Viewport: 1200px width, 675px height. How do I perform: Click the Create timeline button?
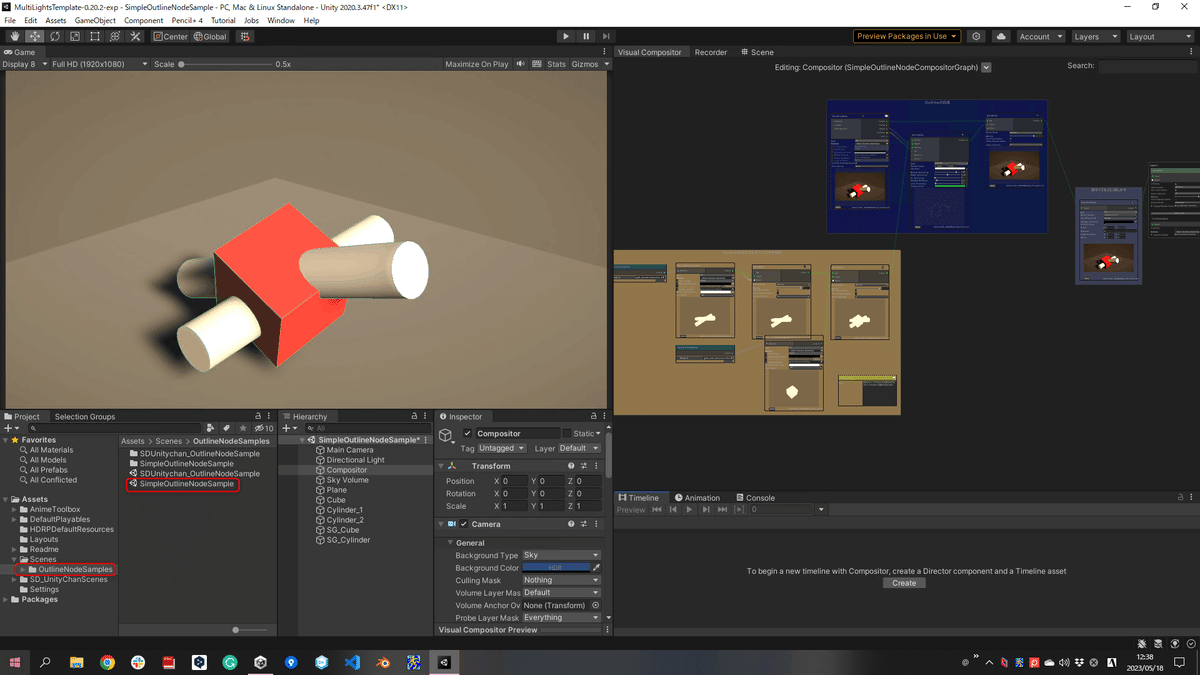pos(904,583)
